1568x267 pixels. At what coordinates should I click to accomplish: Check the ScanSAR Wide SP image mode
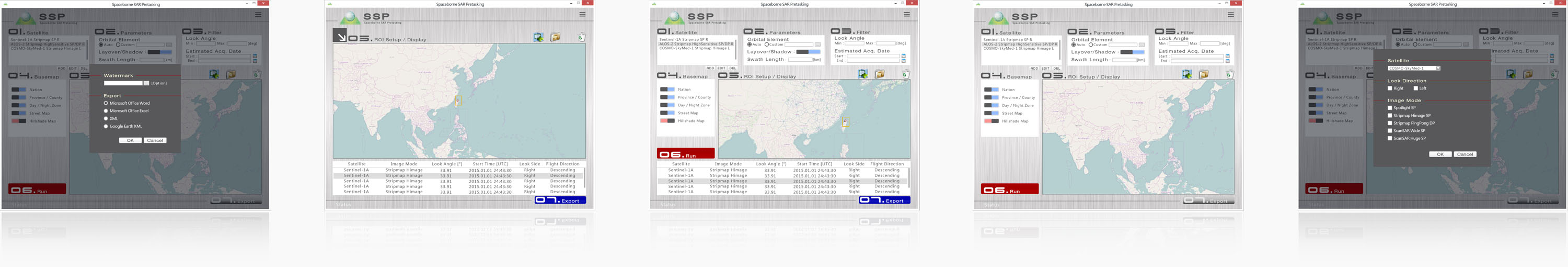tap(1390, 130)
